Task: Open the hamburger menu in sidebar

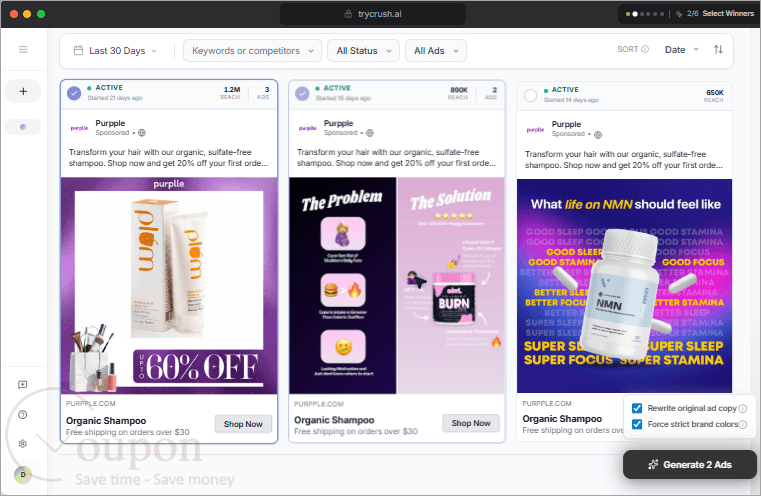Action: [23, 50]
